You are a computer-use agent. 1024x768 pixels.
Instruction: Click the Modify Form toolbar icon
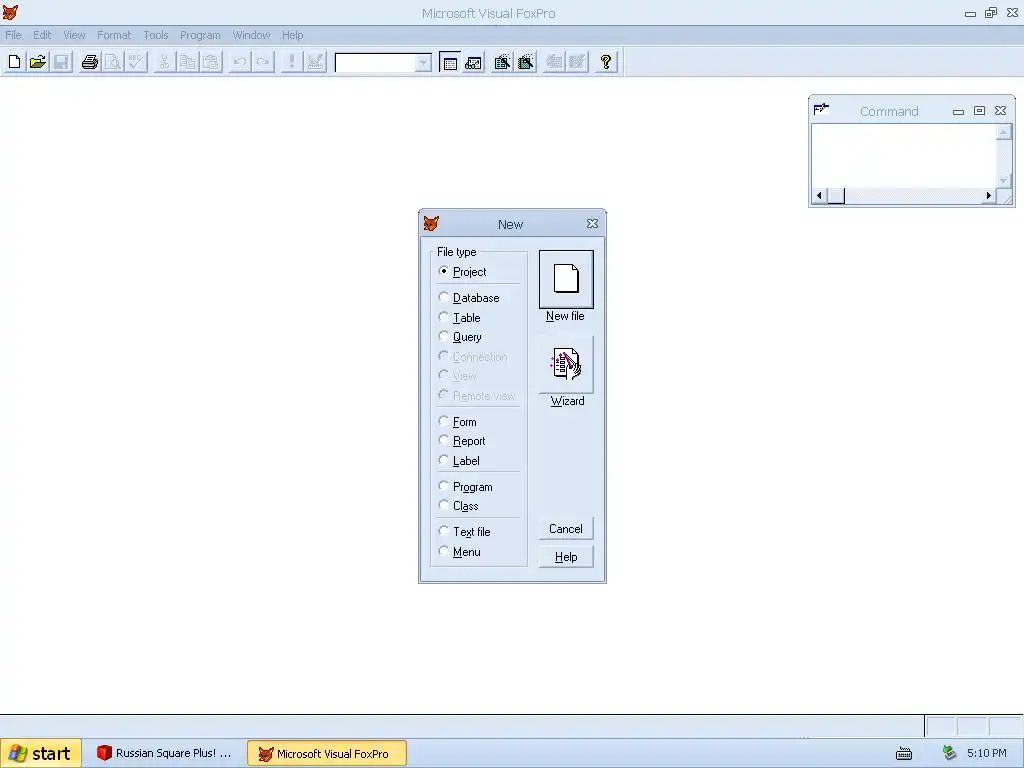tap(315, 62)
